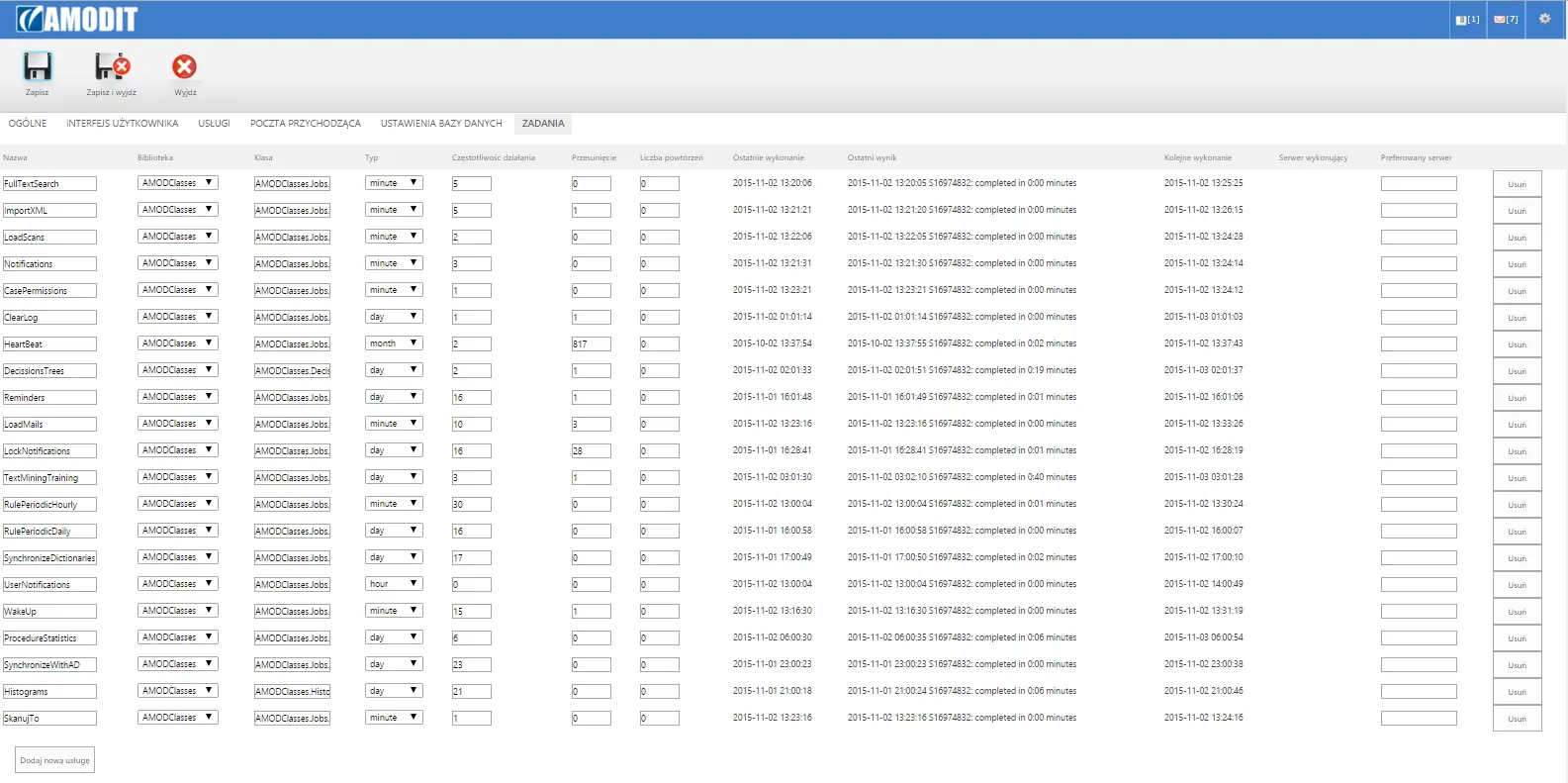Expand the Typ dropdown for UserNotifications row

pos(394,584)
